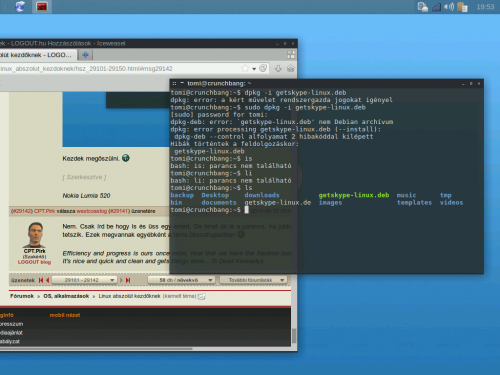Screen dimensions: 500x375
Task: Open the 29101 - 29142 range dropdown
Action: (84, 280)
